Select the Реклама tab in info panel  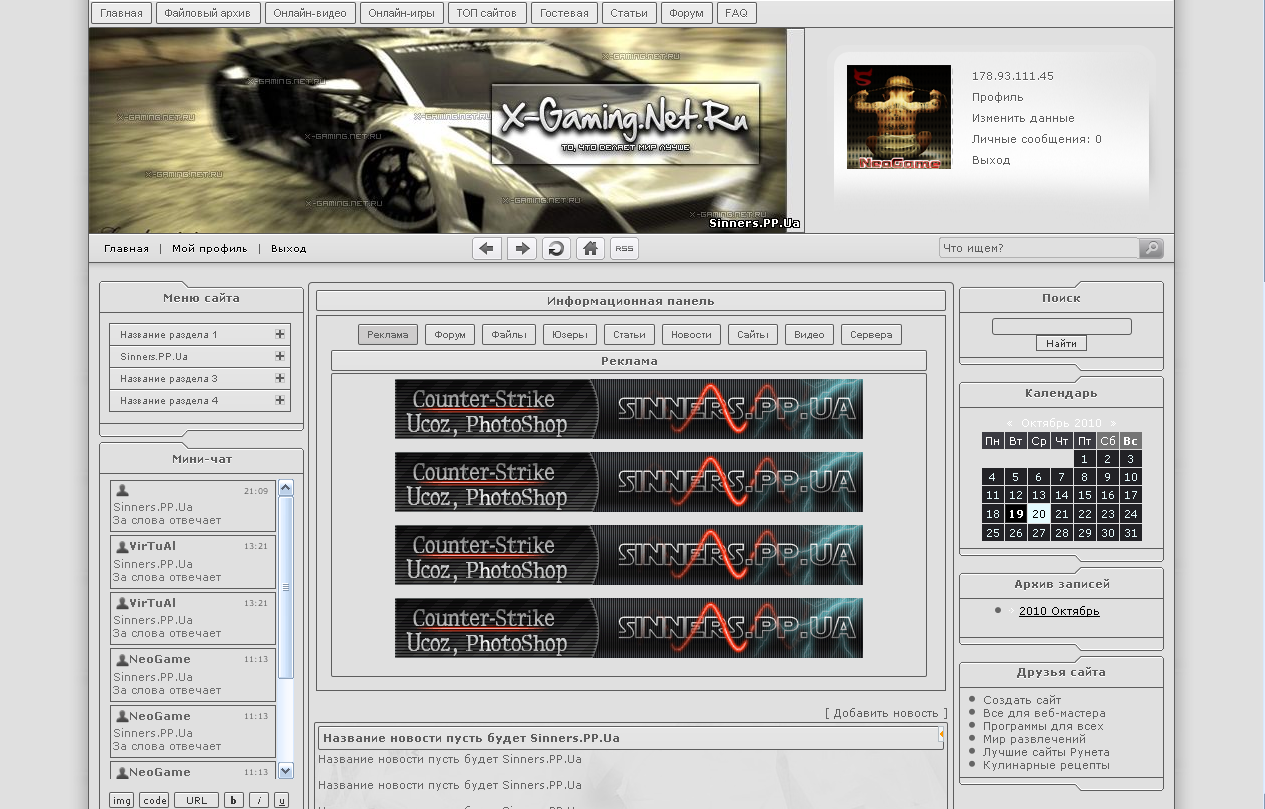(388, 335)
